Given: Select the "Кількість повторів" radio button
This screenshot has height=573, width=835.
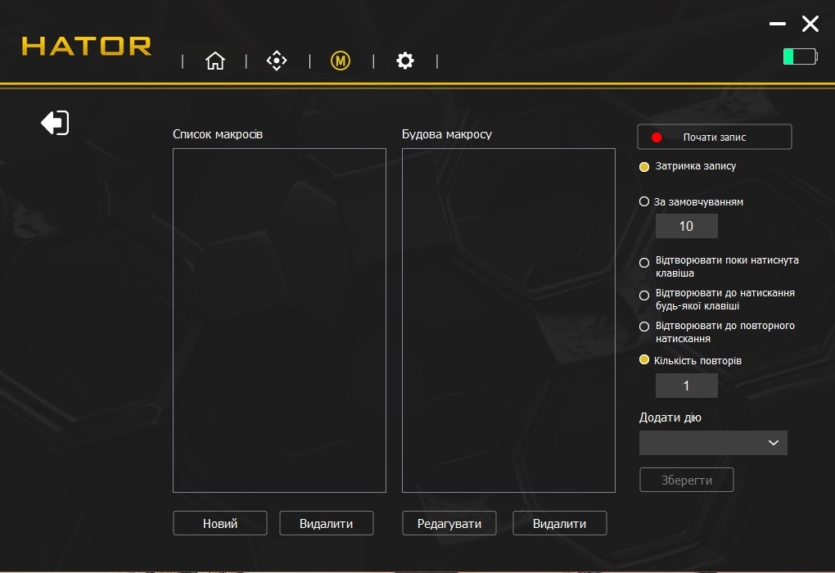Looking at the screenshot, I should [x=644, y=360].
